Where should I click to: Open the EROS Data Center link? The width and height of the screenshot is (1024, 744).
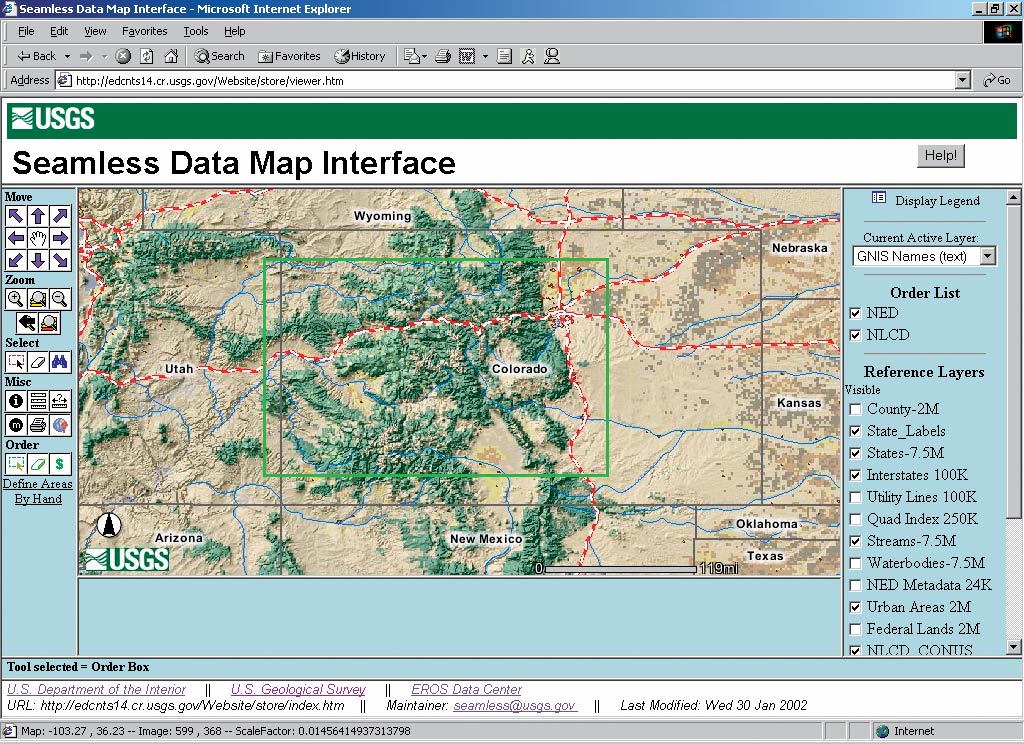pos(466,689)
